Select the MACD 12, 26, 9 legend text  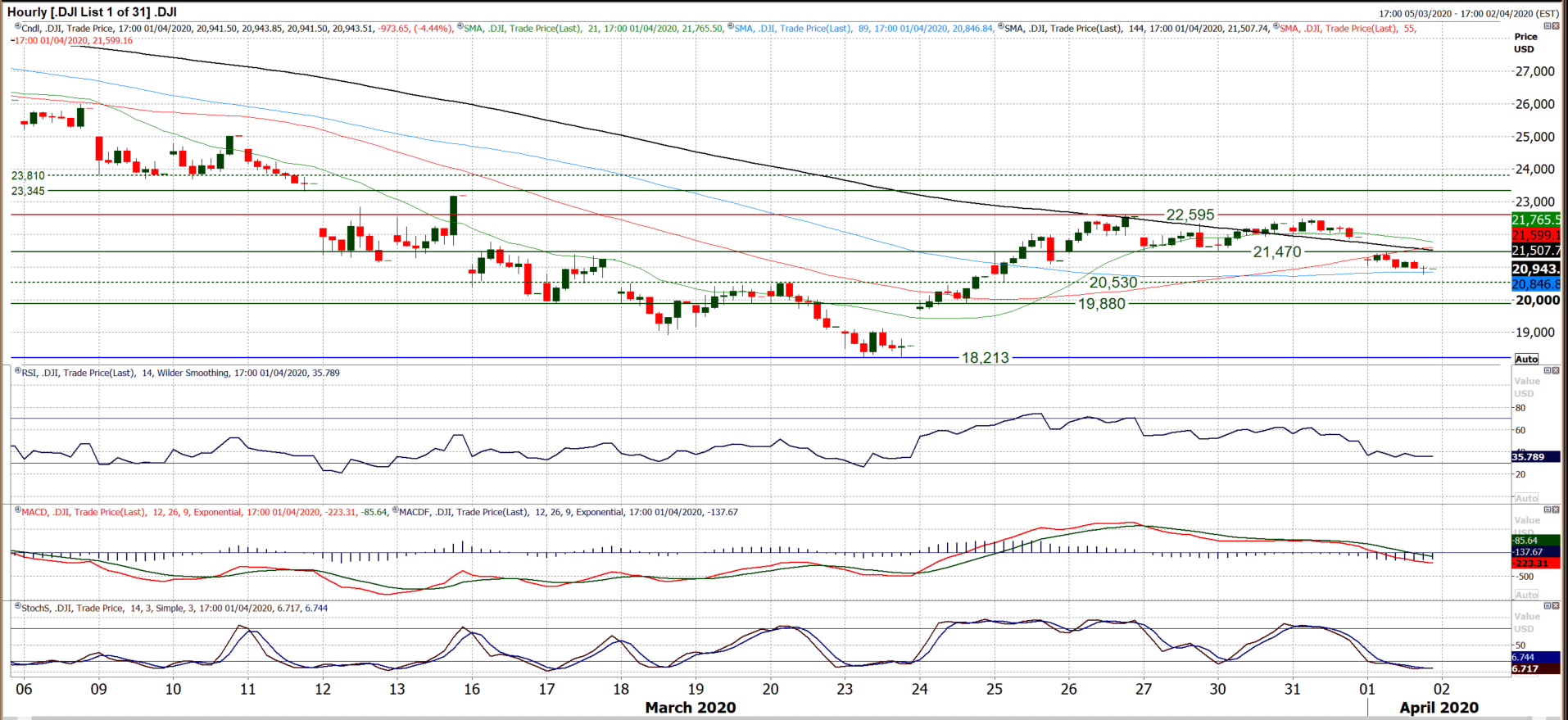tap(206, 512)
